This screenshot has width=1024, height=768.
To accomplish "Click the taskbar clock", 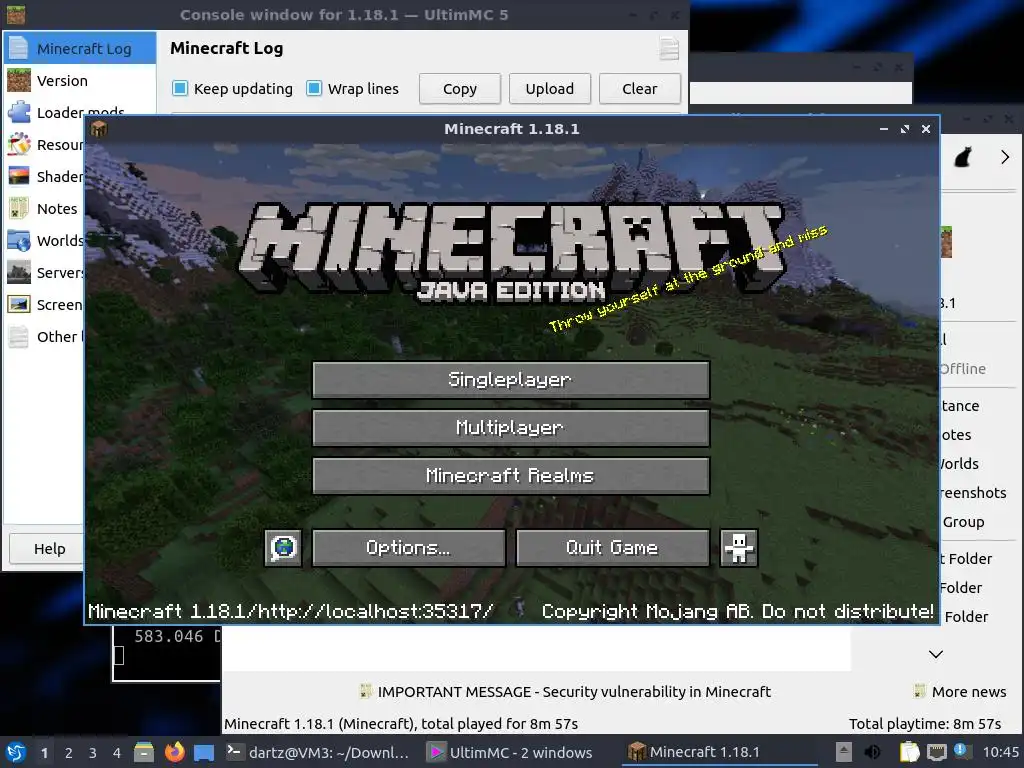I will pos(1000,752).
